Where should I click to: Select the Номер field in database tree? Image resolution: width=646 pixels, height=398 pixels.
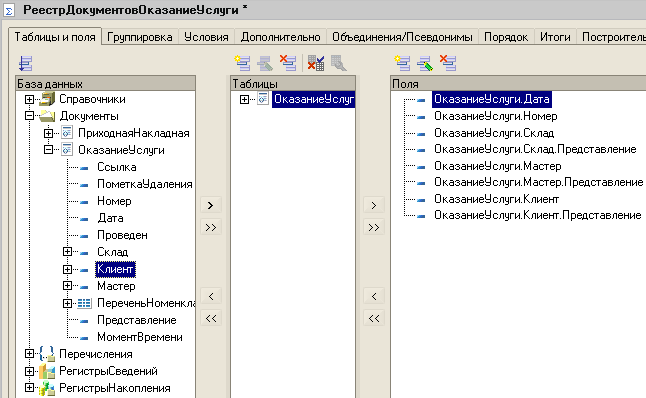click(114, 201)
